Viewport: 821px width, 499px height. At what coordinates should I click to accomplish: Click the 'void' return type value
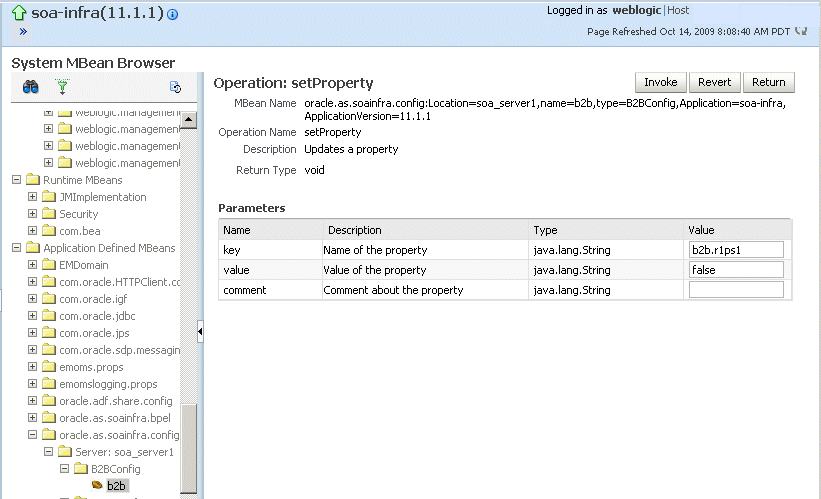pyautogui.click(x=314, y=170)
